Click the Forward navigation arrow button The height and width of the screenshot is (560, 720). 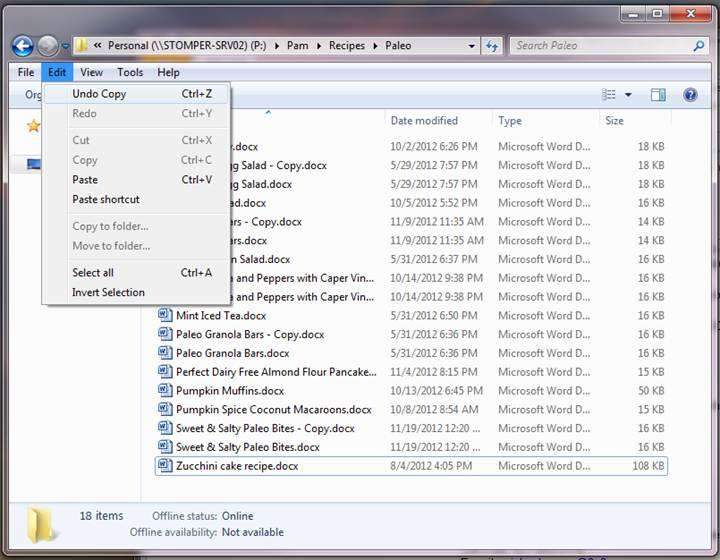(47, 46)
